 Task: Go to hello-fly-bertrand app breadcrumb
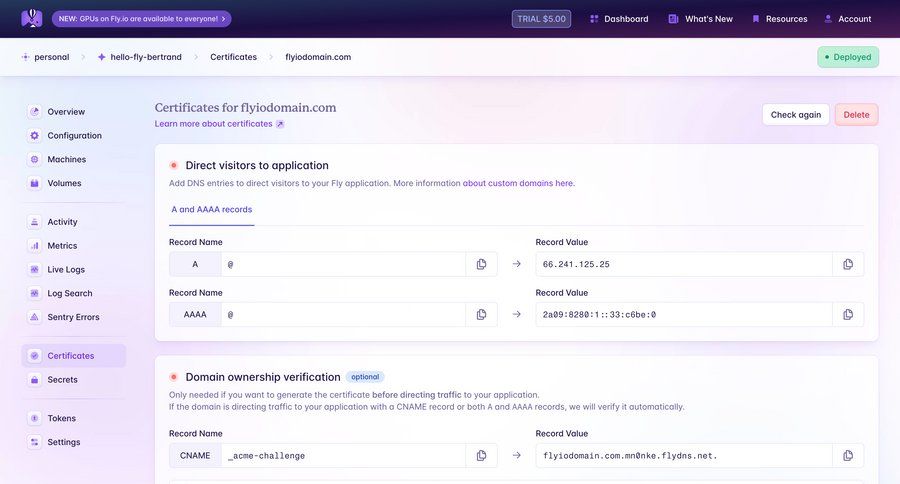139,57
